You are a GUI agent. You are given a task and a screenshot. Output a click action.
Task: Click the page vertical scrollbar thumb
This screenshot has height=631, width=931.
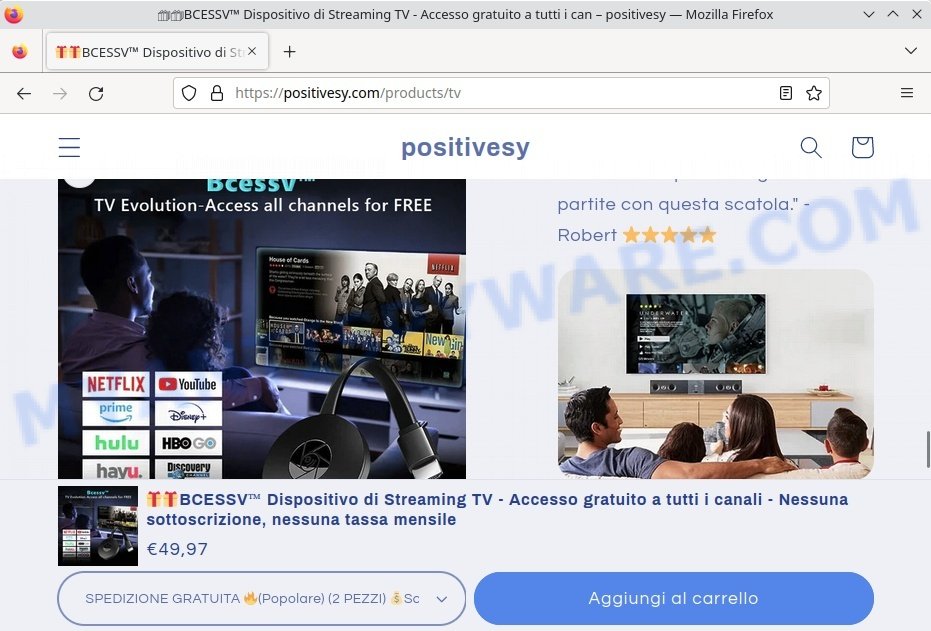click(x=927, y=450)
